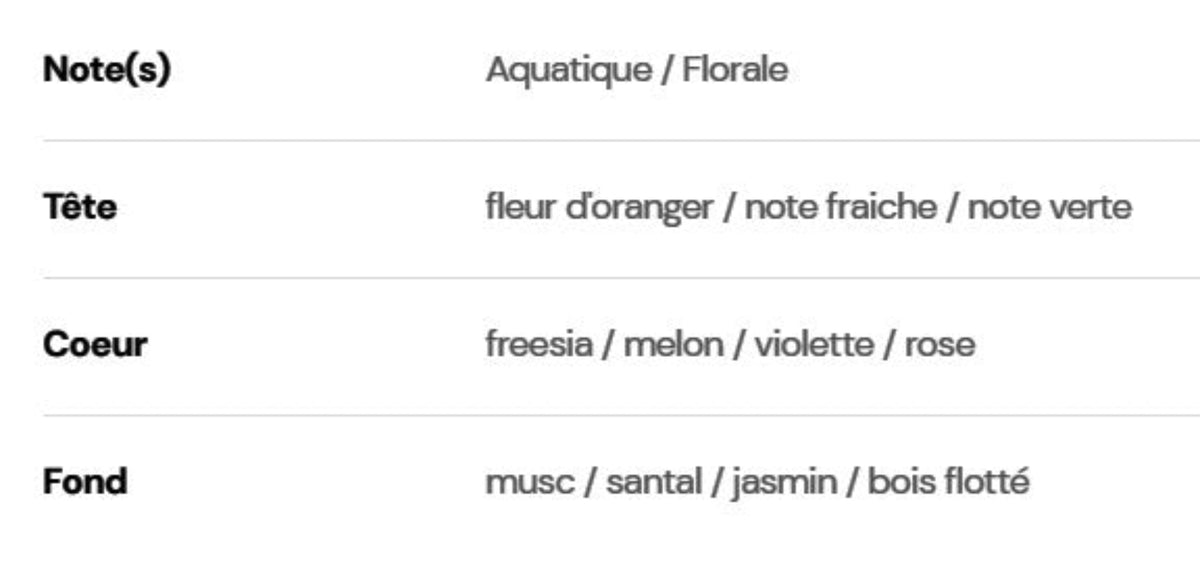
Task: Select the "Tête" row label
Action: [x=80, y=208]
